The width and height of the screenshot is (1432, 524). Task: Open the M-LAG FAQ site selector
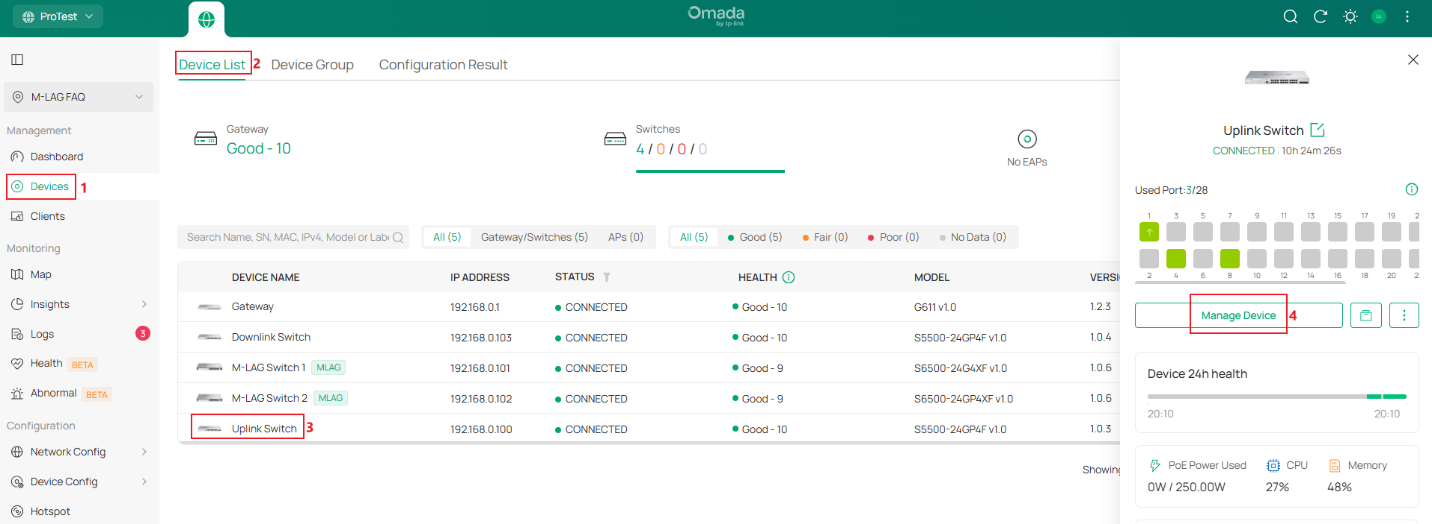pos(78,97)
